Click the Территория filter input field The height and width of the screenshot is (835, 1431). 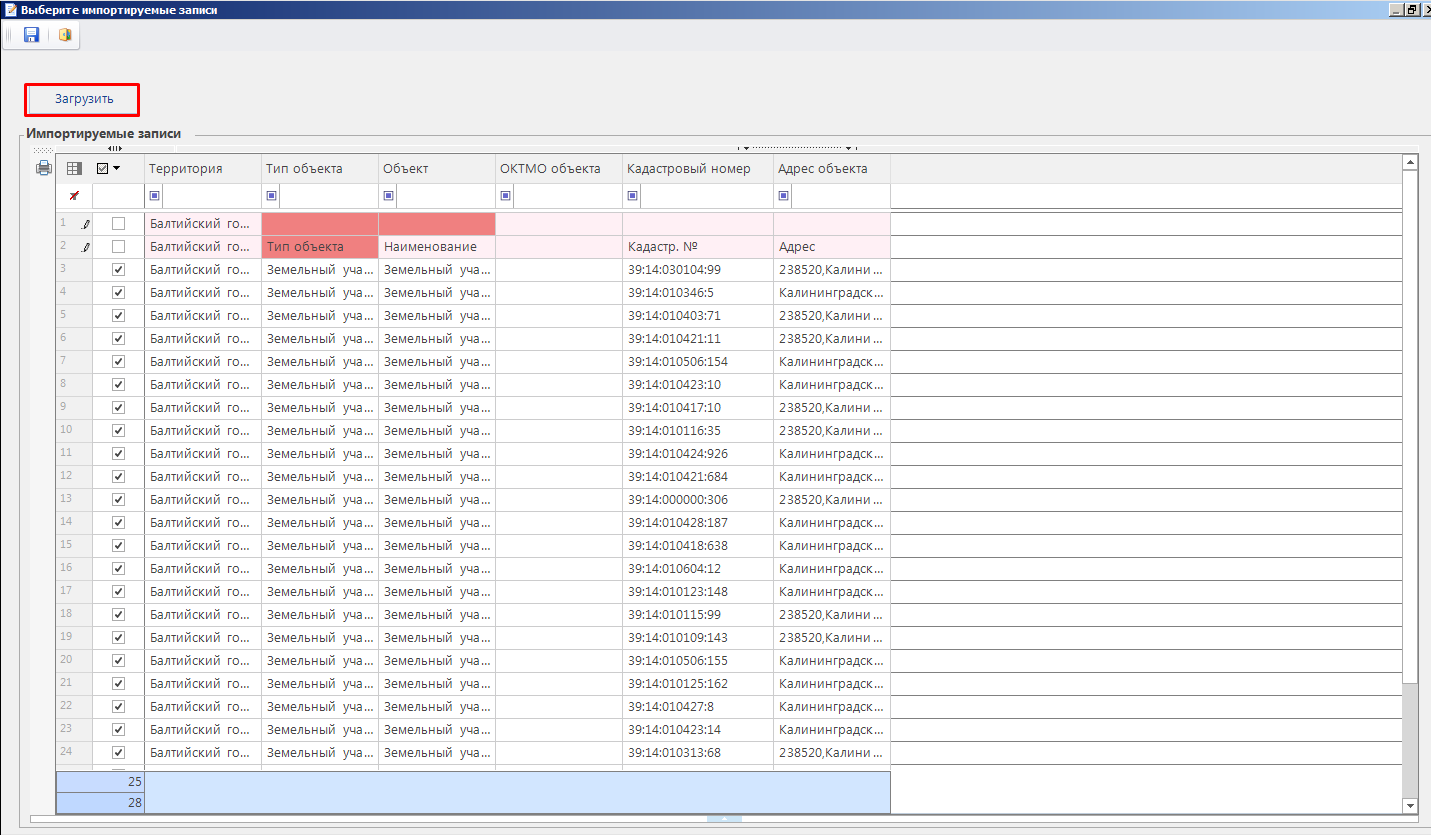click(211, 196)
